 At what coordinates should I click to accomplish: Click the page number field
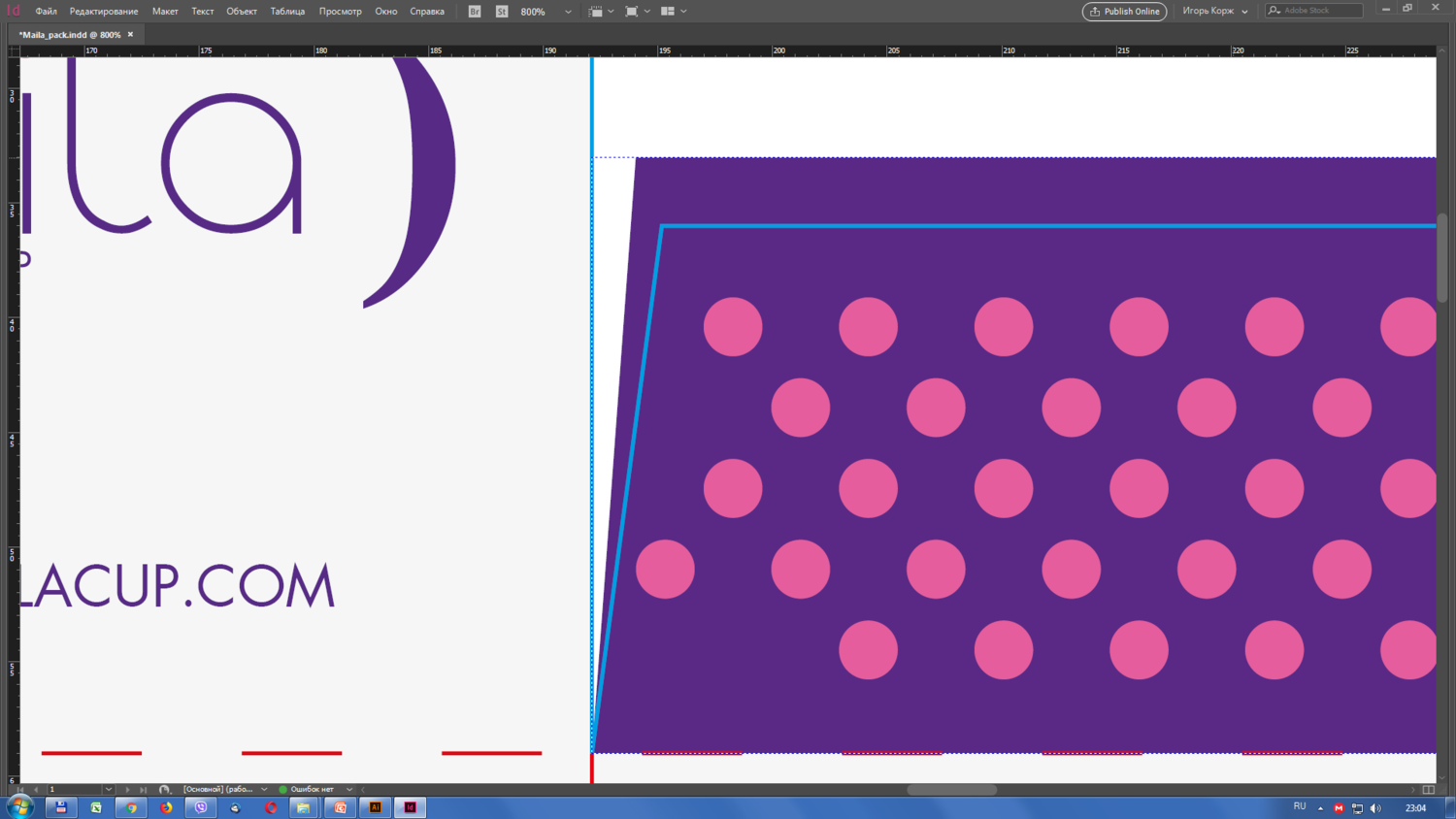point(74,790)
